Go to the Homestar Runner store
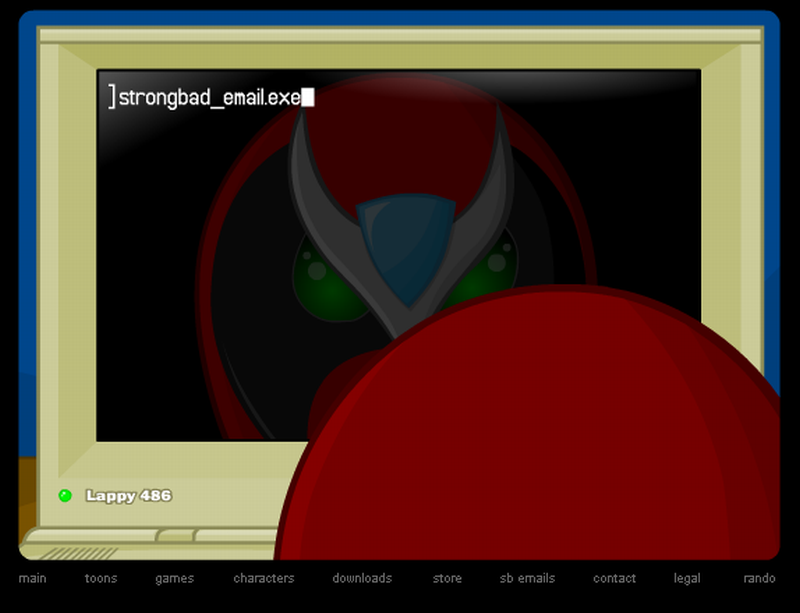800x613 pixels. point(447,578)
